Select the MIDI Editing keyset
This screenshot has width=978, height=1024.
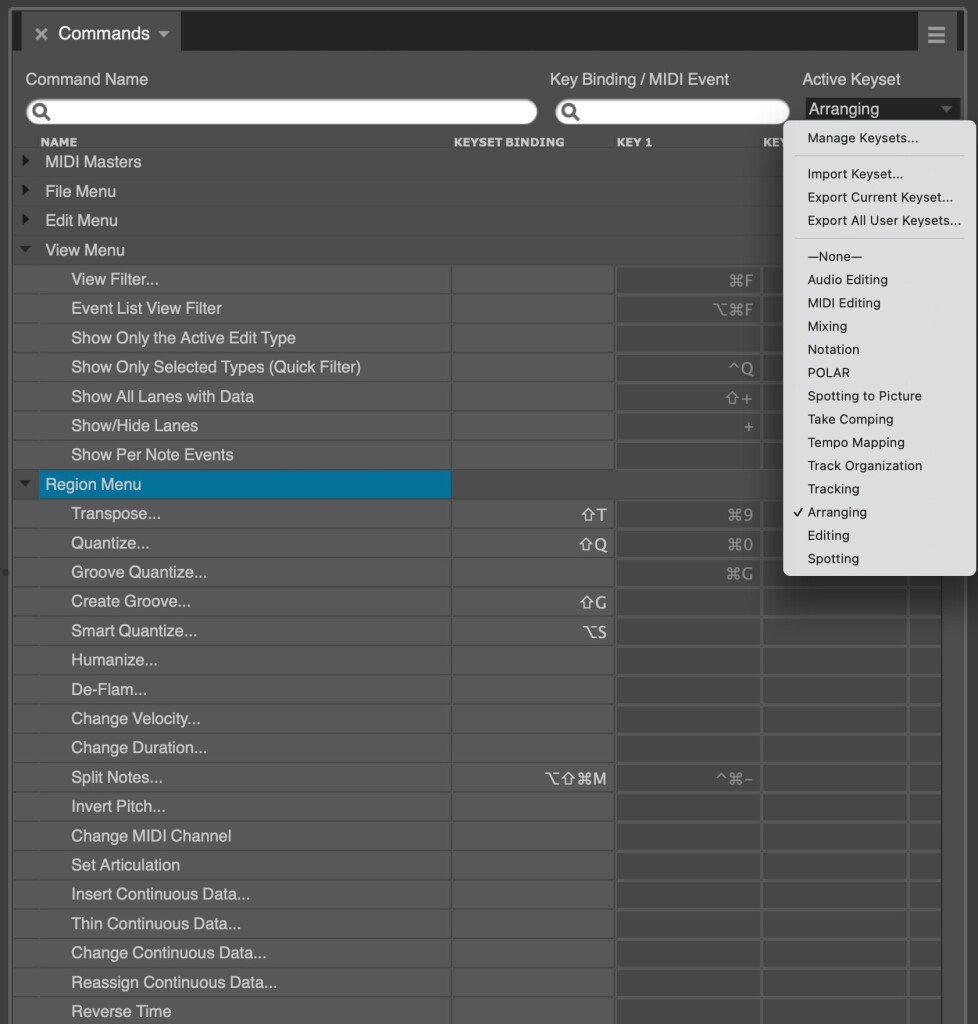[x=844, y=303]
